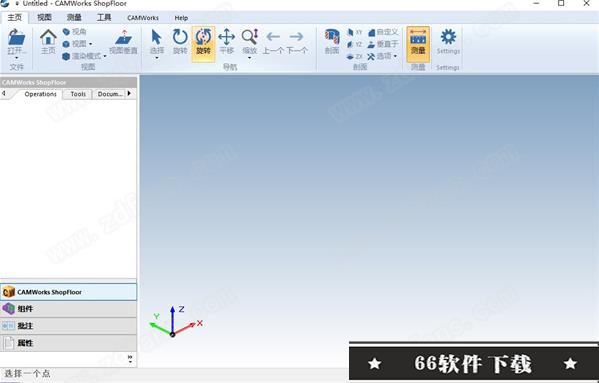599x383 pixels.
Task: Click the 自定义 custom section plane
Action: 383,32
